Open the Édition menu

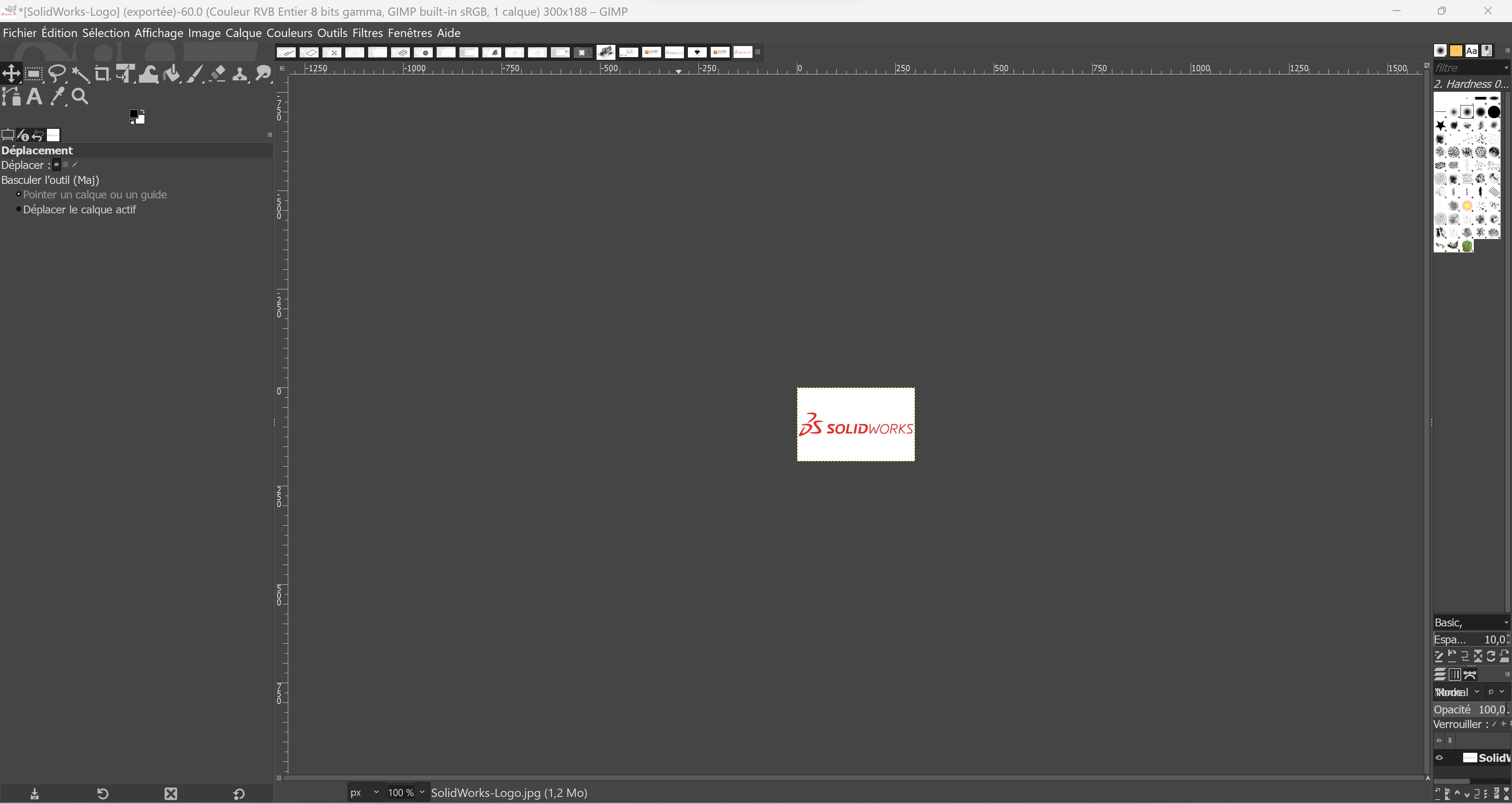click(x=59, y=33)
